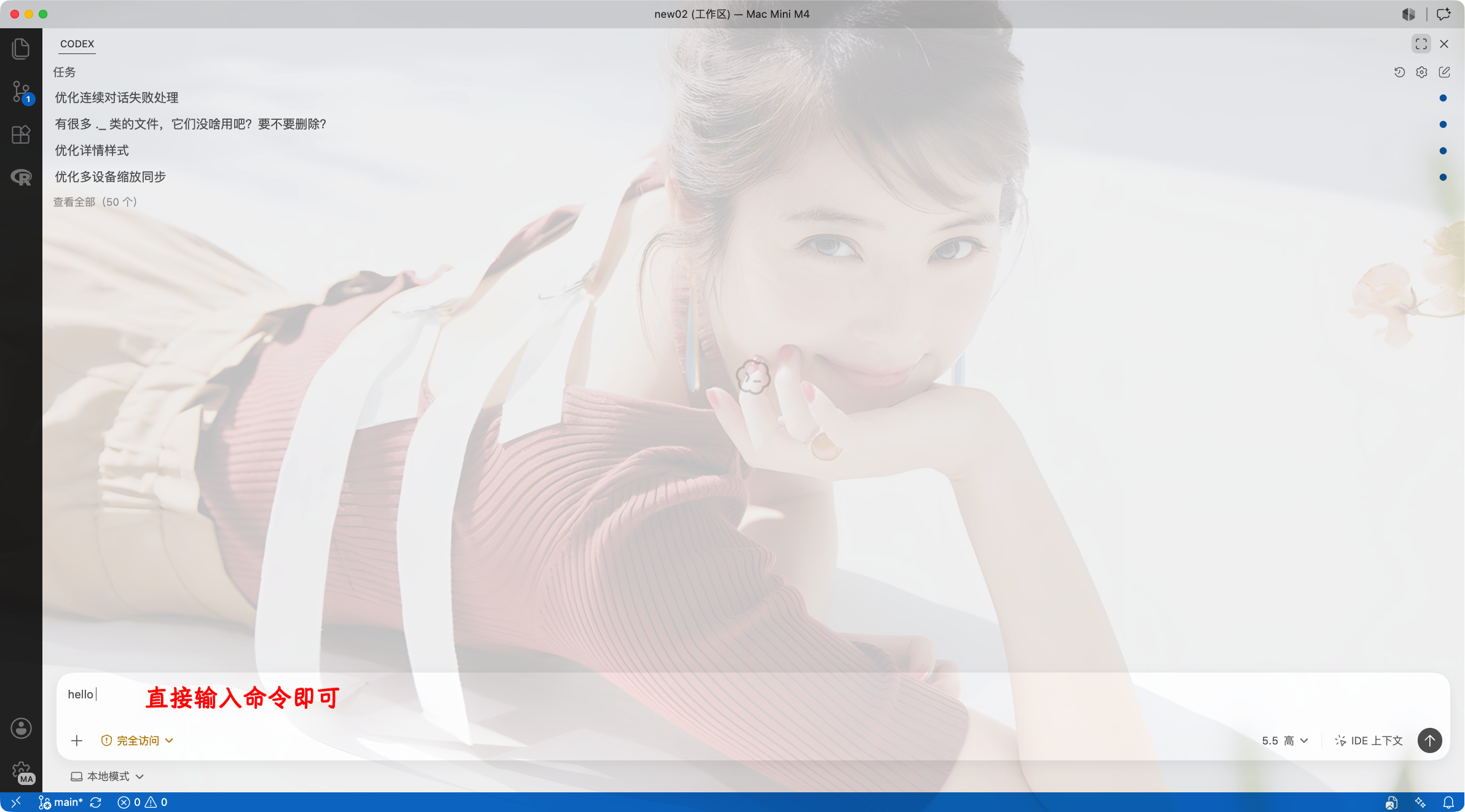Viewport: 1465px width, 812px height.
Task: Send the message with up-arrow button
Action: point(1429,740)
